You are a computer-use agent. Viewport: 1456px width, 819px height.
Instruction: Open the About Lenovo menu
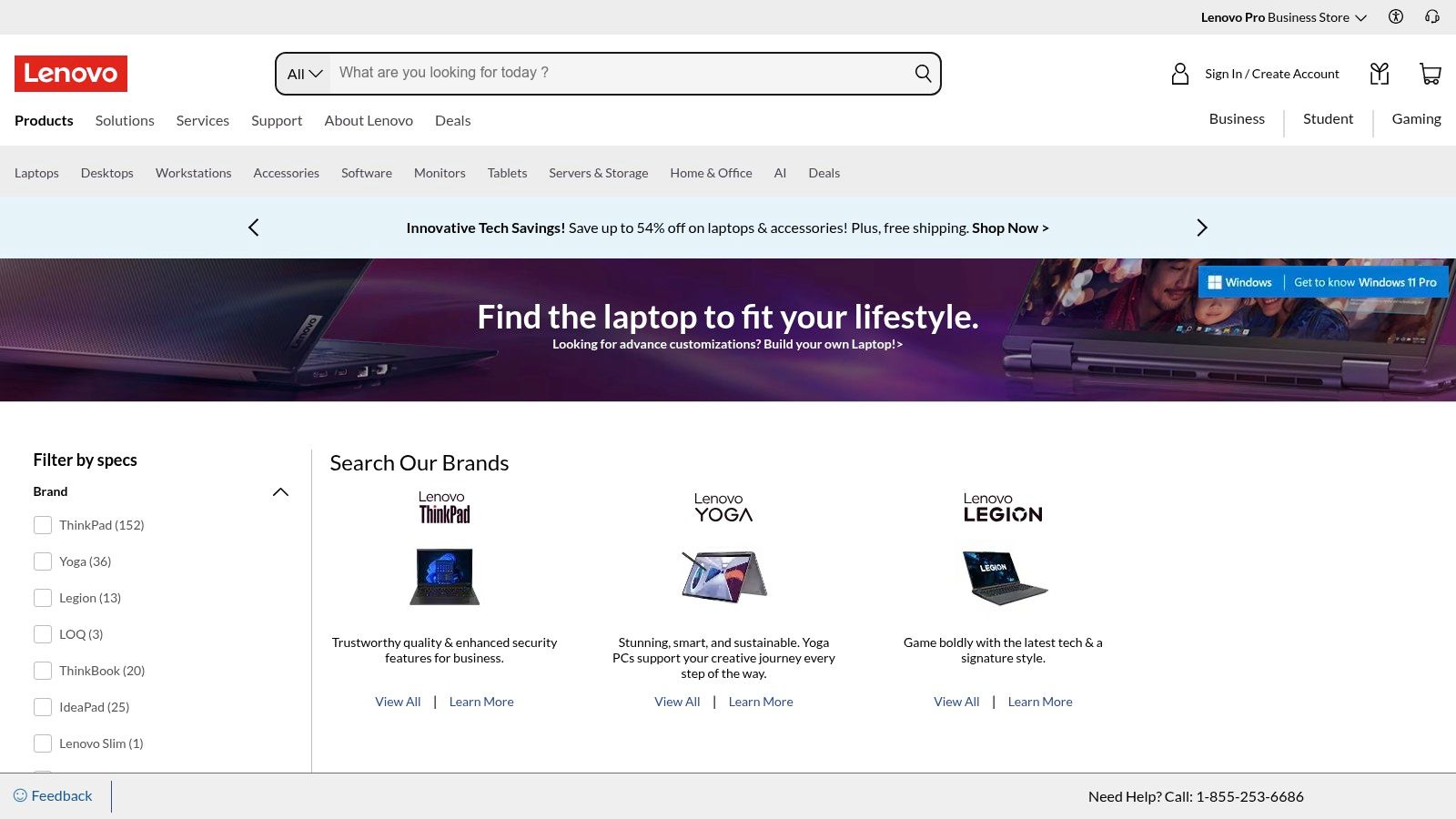tap(369, 120)
